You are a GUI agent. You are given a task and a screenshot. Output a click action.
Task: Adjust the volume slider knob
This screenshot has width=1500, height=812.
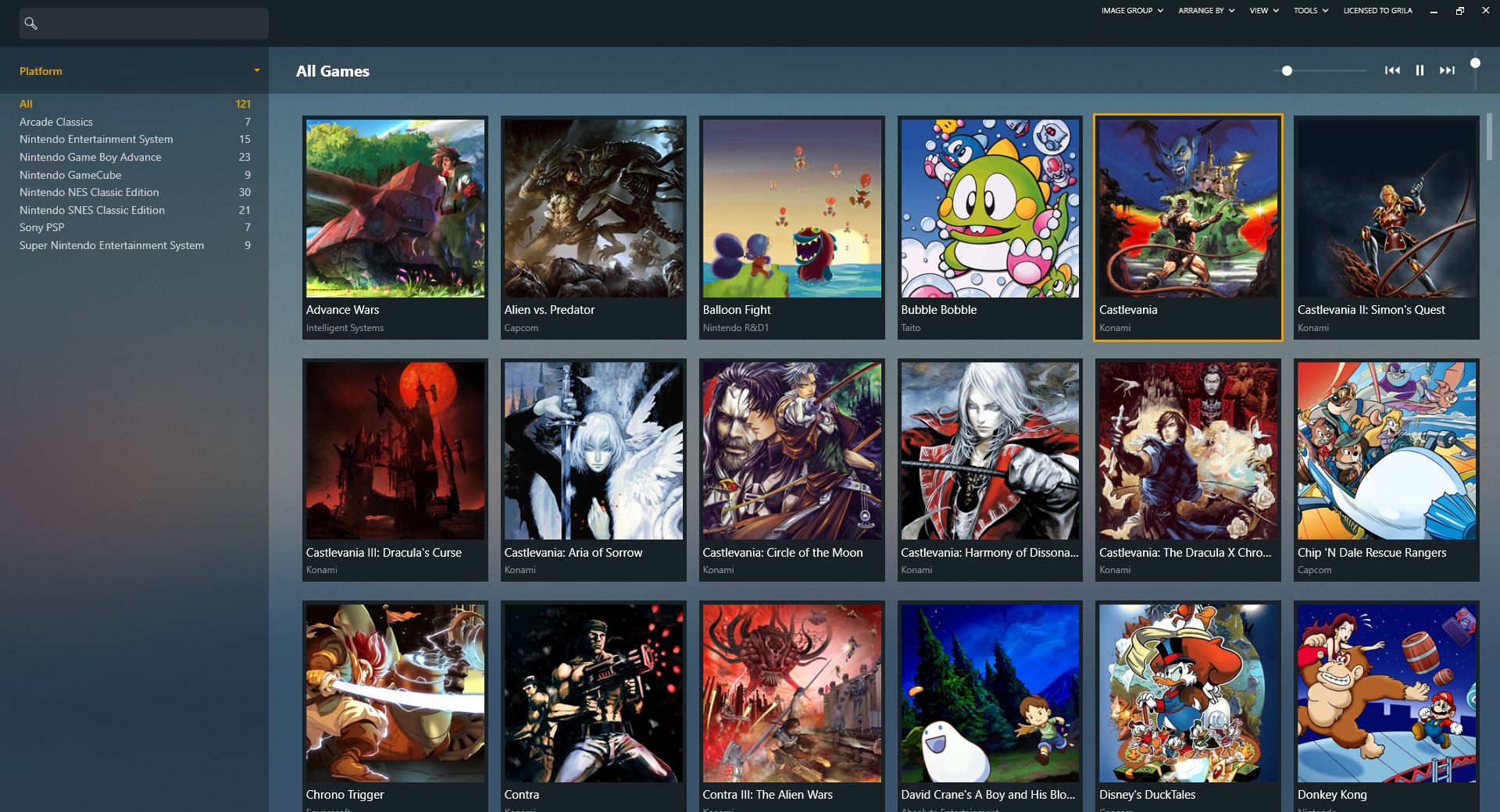point(1287,71)
